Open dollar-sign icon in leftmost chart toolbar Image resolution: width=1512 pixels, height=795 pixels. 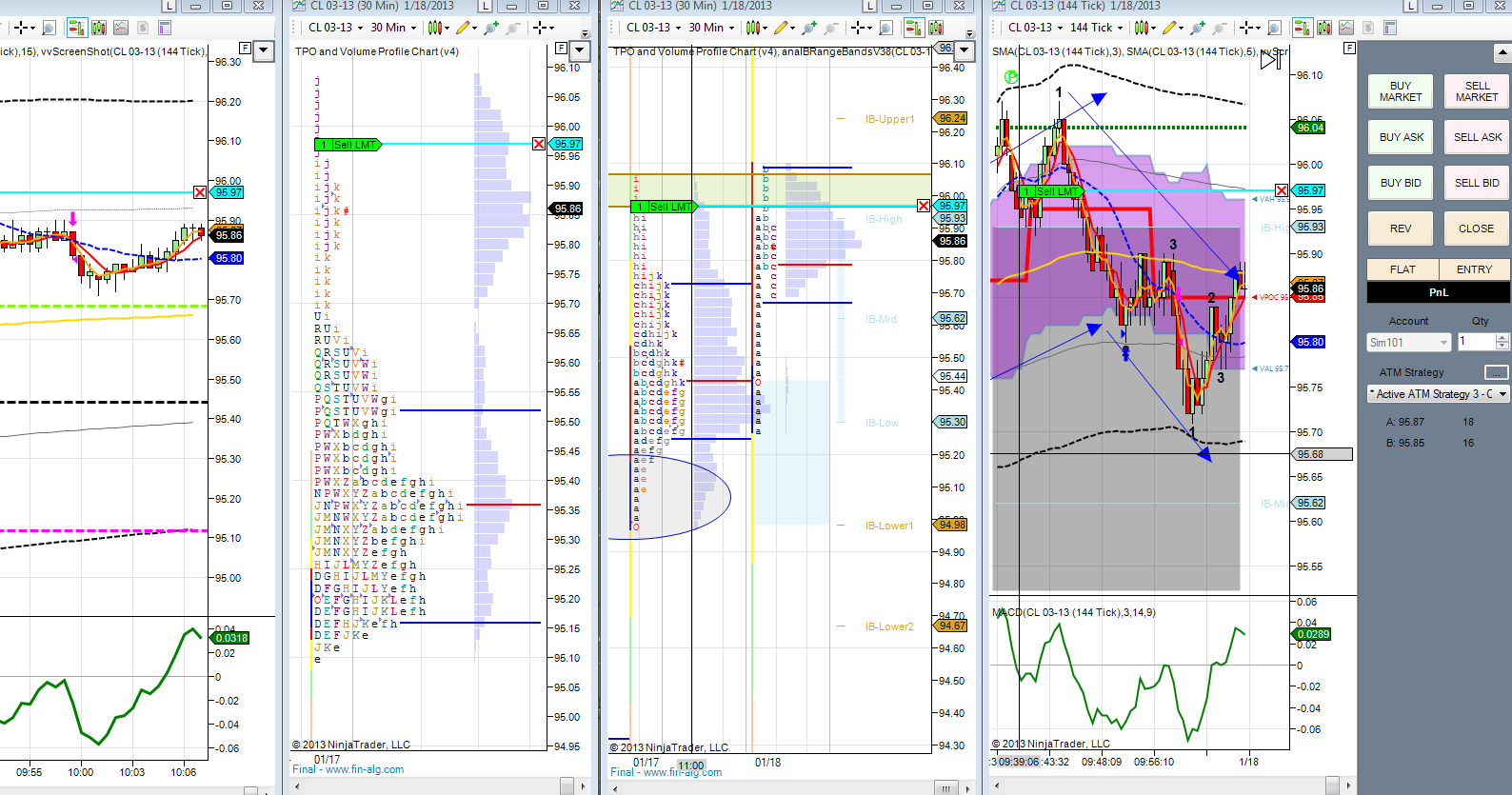point(143,28)
